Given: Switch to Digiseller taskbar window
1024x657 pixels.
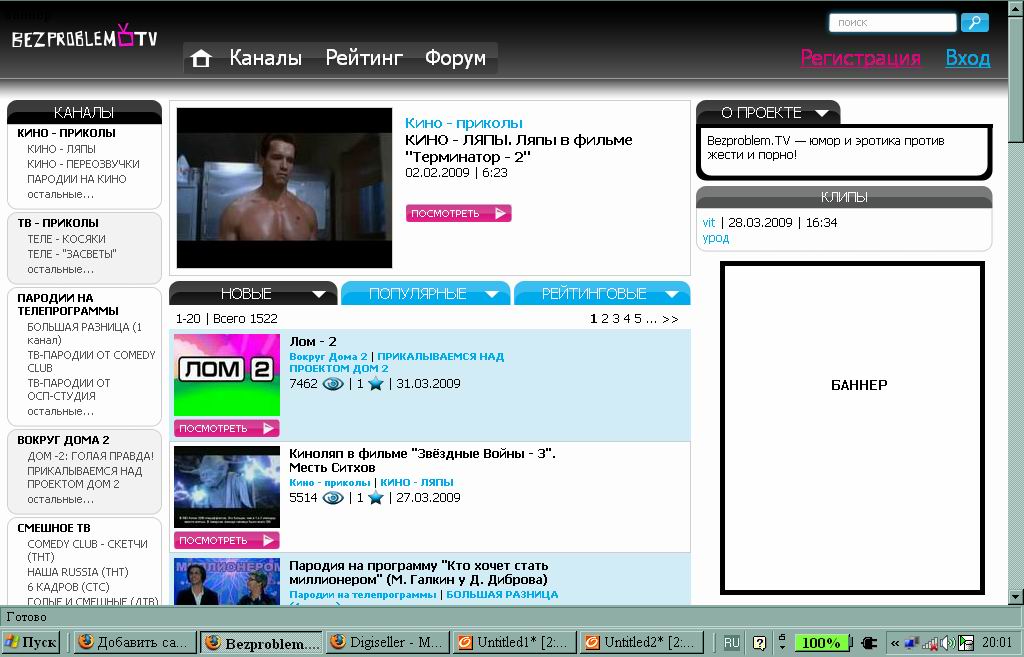Looking at the screenshot, I should (x=388, y=643).
